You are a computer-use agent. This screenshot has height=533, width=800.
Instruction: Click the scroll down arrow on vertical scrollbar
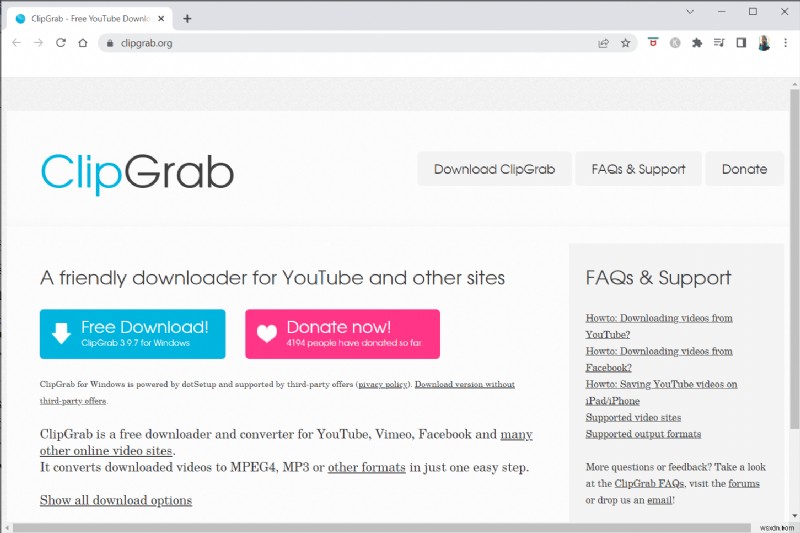click(x=794, y=516)
